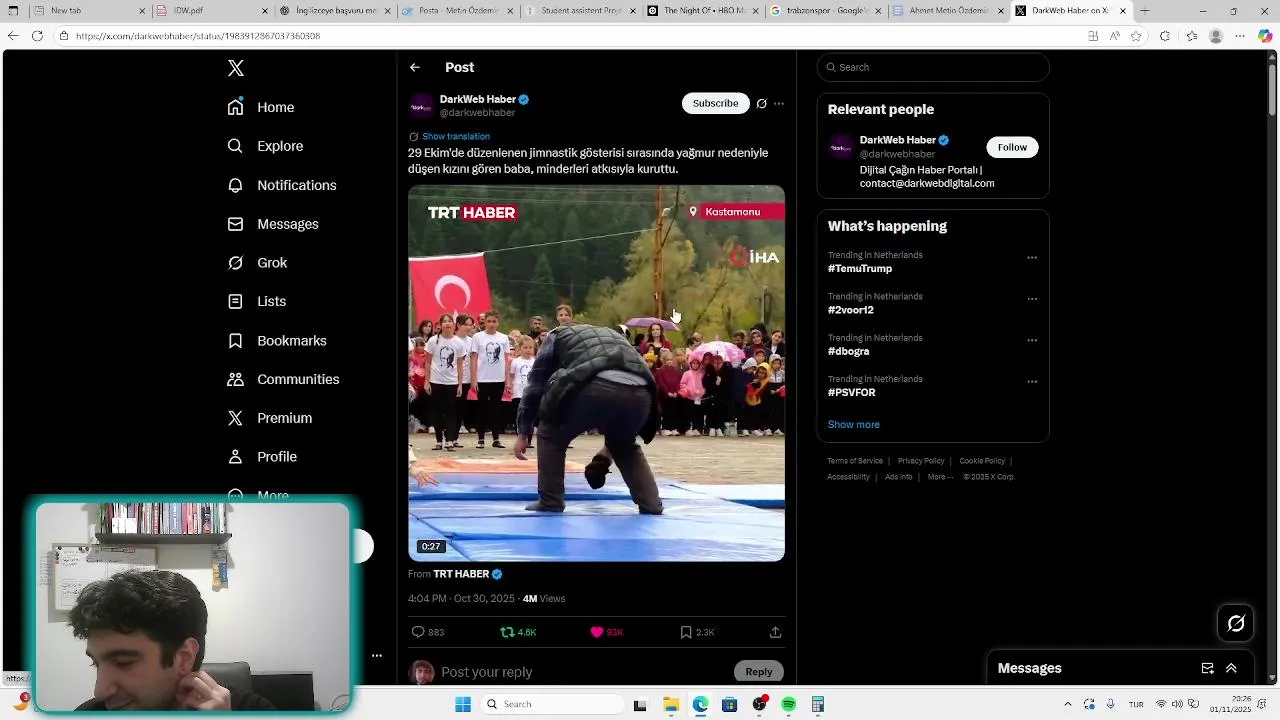
Task: Open more options for #2voor12 trend
Action: 1032,299
